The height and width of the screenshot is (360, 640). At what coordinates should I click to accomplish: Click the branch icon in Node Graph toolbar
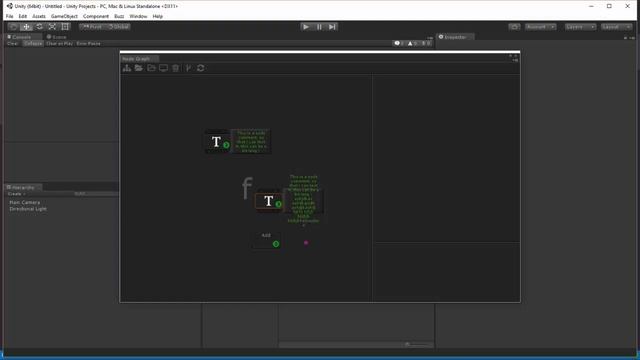[x=188, y=68]
